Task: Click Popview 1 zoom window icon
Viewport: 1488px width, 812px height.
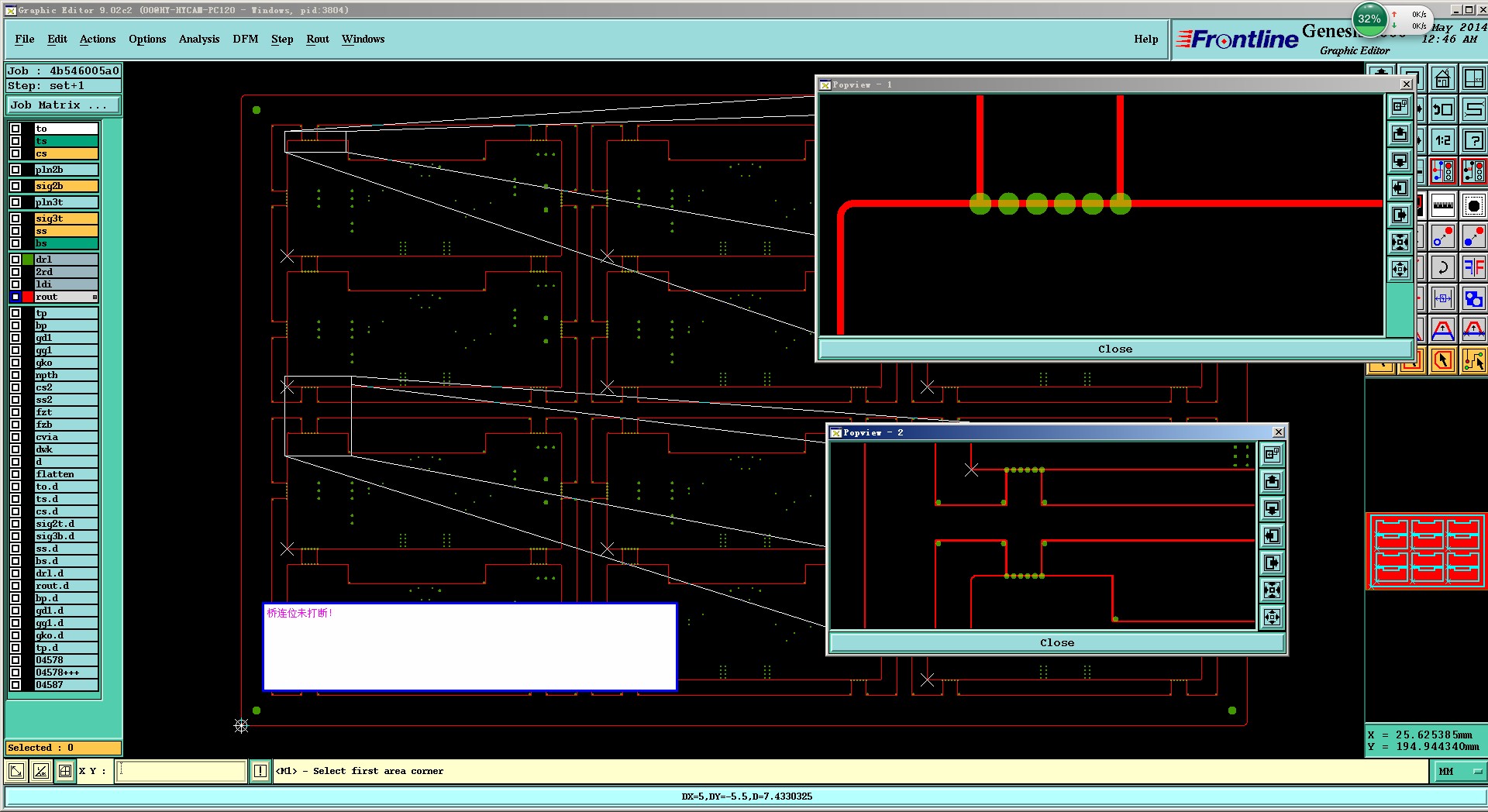Action: click(1400, 107)
